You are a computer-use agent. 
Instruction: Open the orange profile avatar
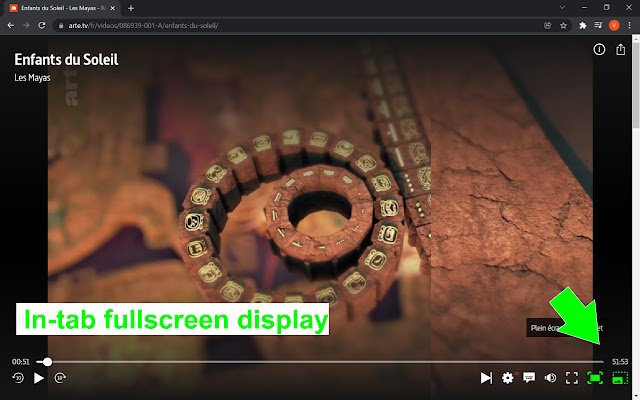click(x=614, y=25)
